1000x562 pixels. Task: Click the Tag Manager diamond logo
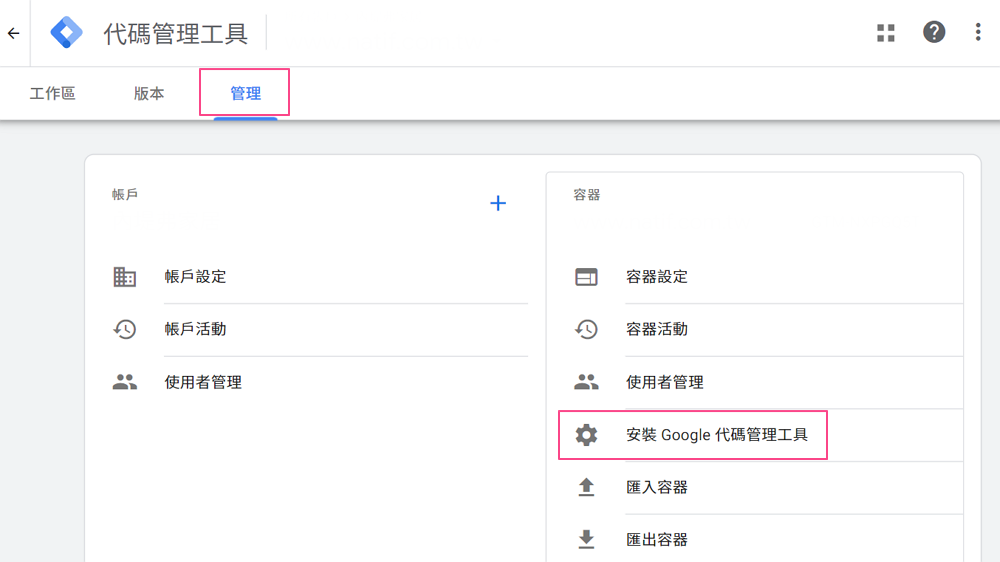[x=66, y=32]
